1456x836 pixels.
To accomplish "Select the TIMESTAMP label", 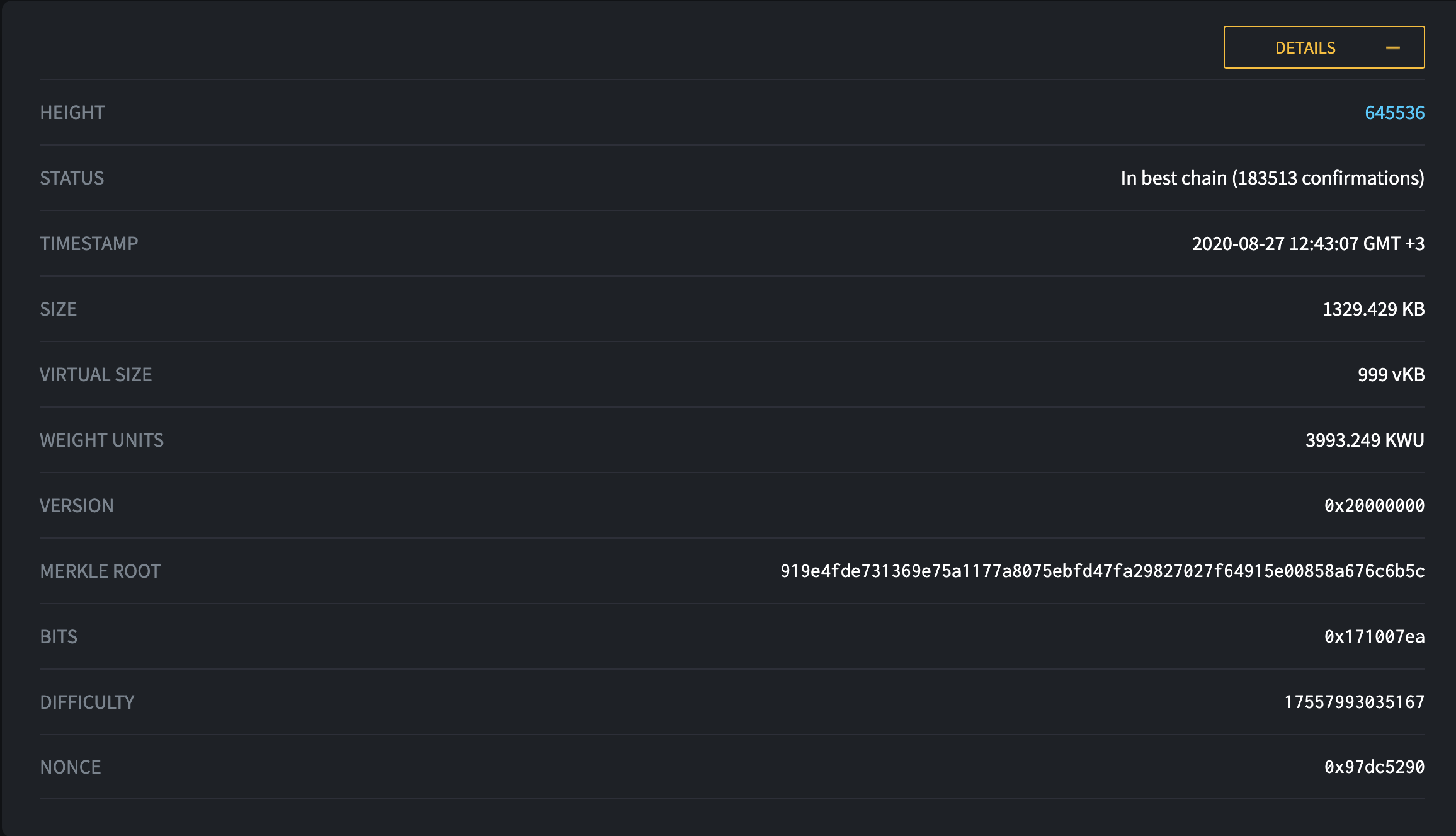I will click(x=89, y=244).
